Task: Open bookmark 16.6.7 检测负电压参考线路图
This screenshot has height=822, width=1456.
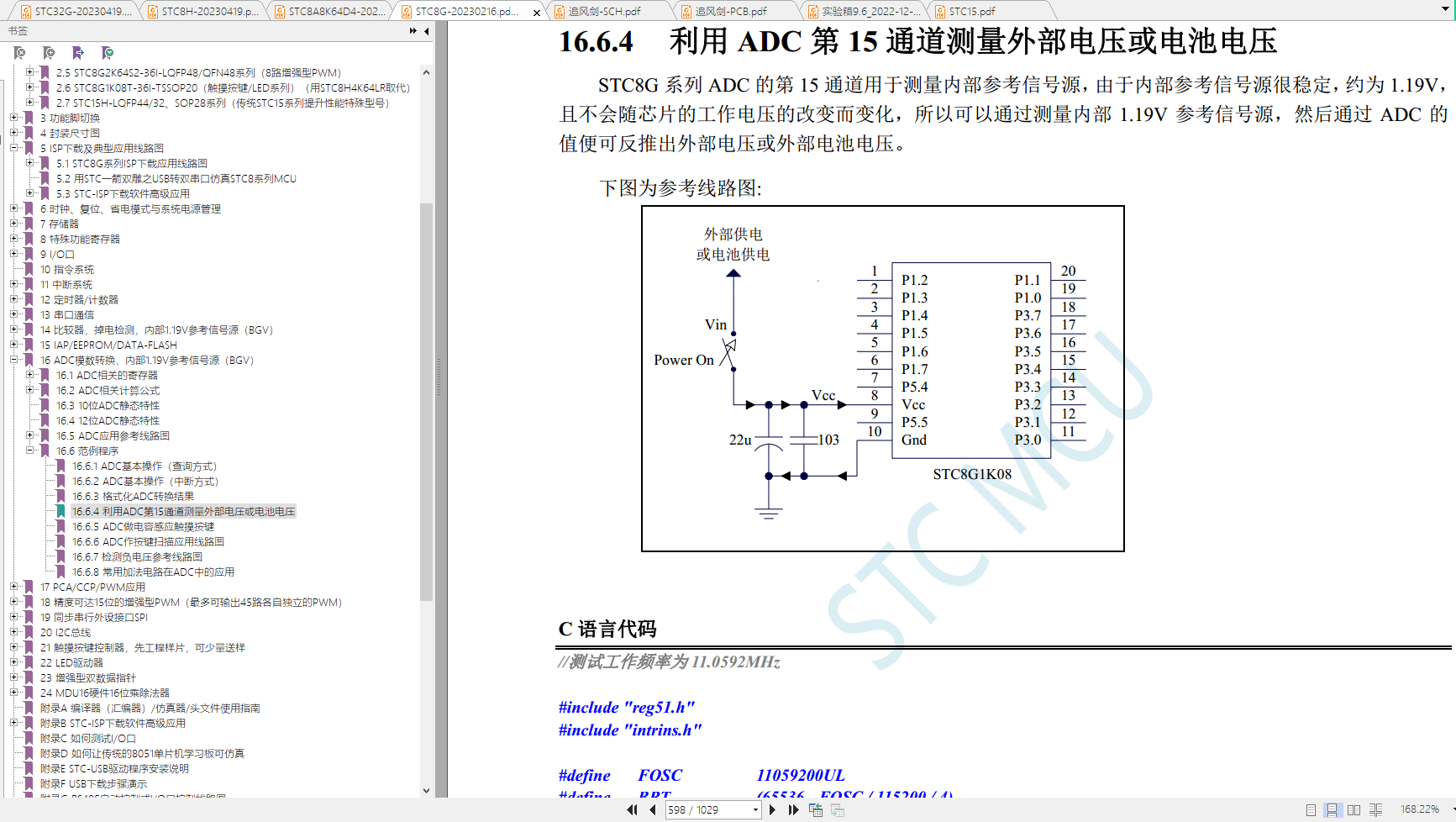Action: point(137,556)
